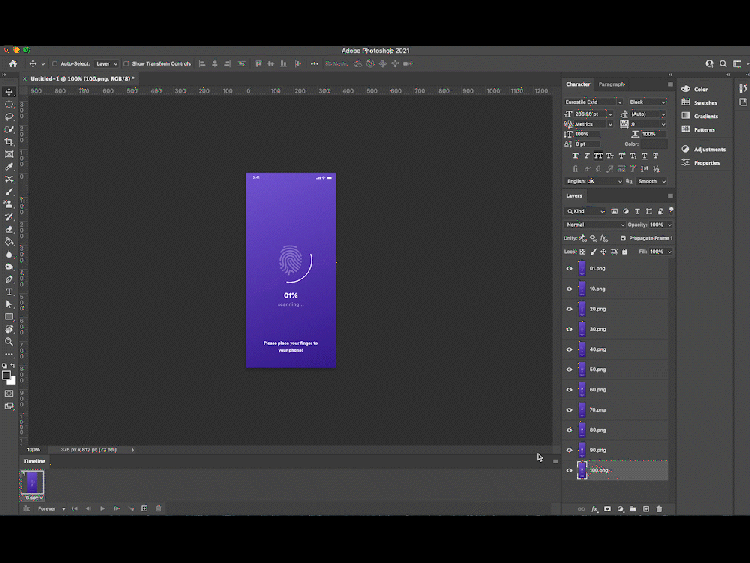Screen dimensions: 750x563
Task: Open the Opacity value dropdown
Action: tap(669, 224)
